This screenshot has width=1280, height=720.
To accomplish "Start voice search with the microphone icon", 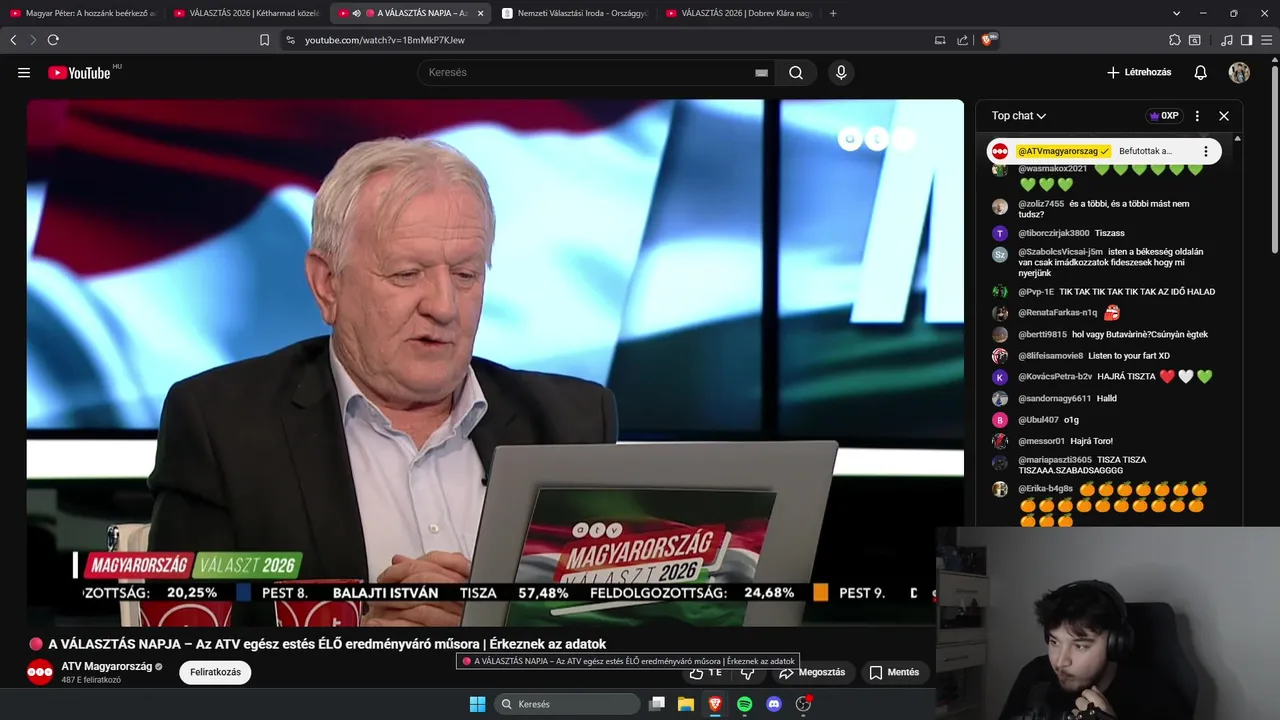I will (x=841, y=72).
